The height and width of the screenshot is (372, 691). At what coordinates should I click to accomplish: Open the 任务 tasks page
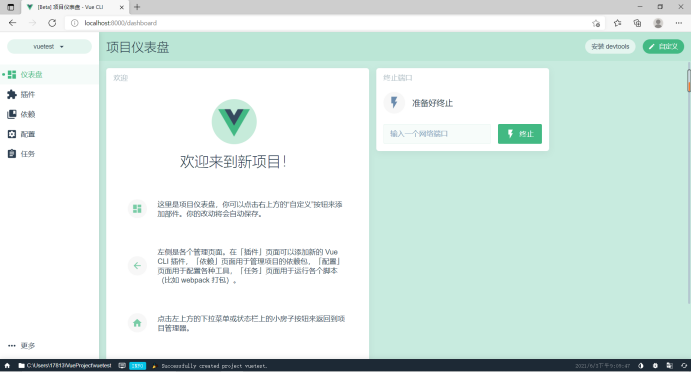49,154
